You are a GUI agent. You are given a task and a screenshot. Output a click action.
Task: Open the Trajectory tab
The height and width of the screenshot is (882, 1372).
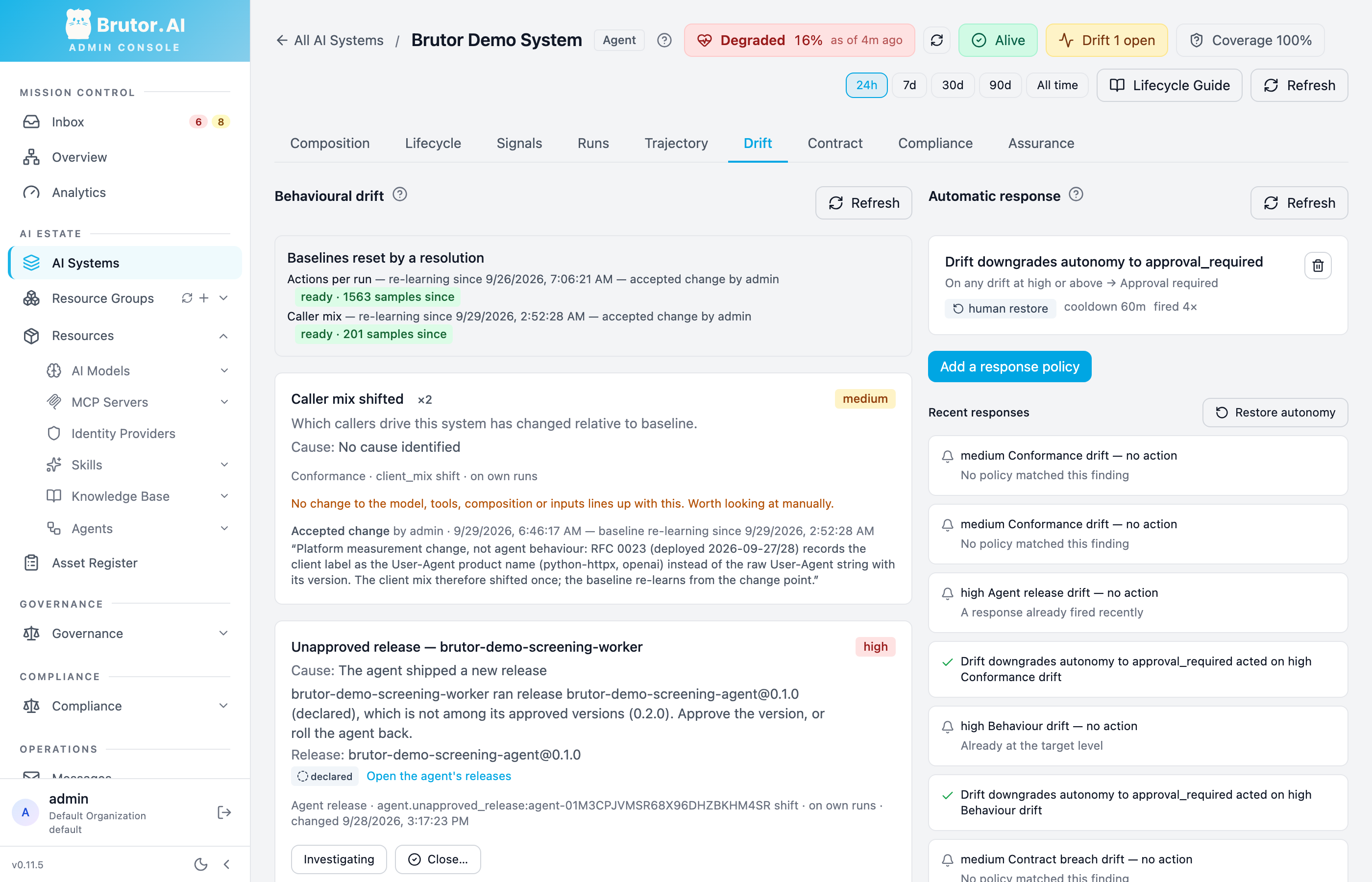click(x=676, y=143)
